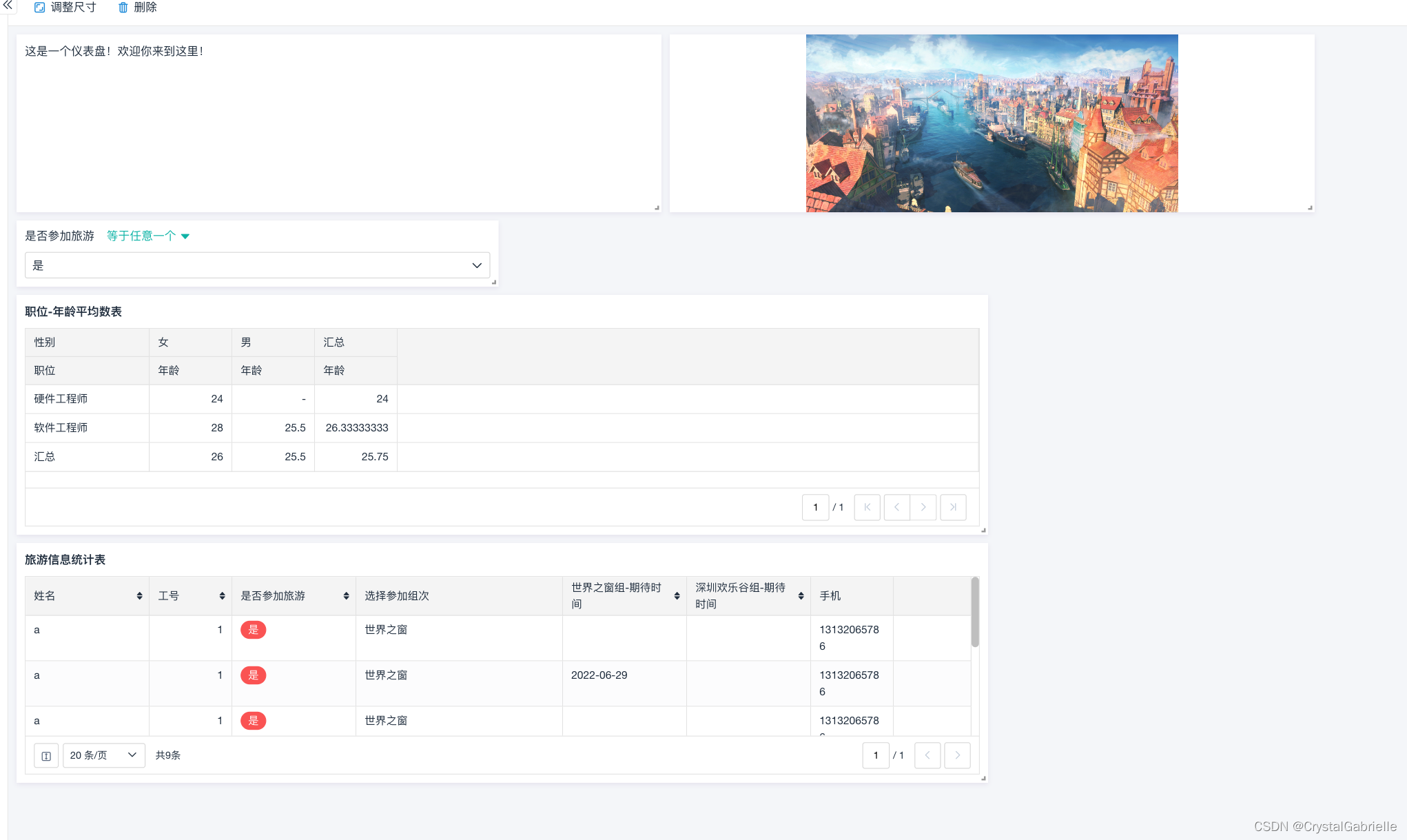Click the resize (调整尺寸) toolbar icon

tap(40, 8)
